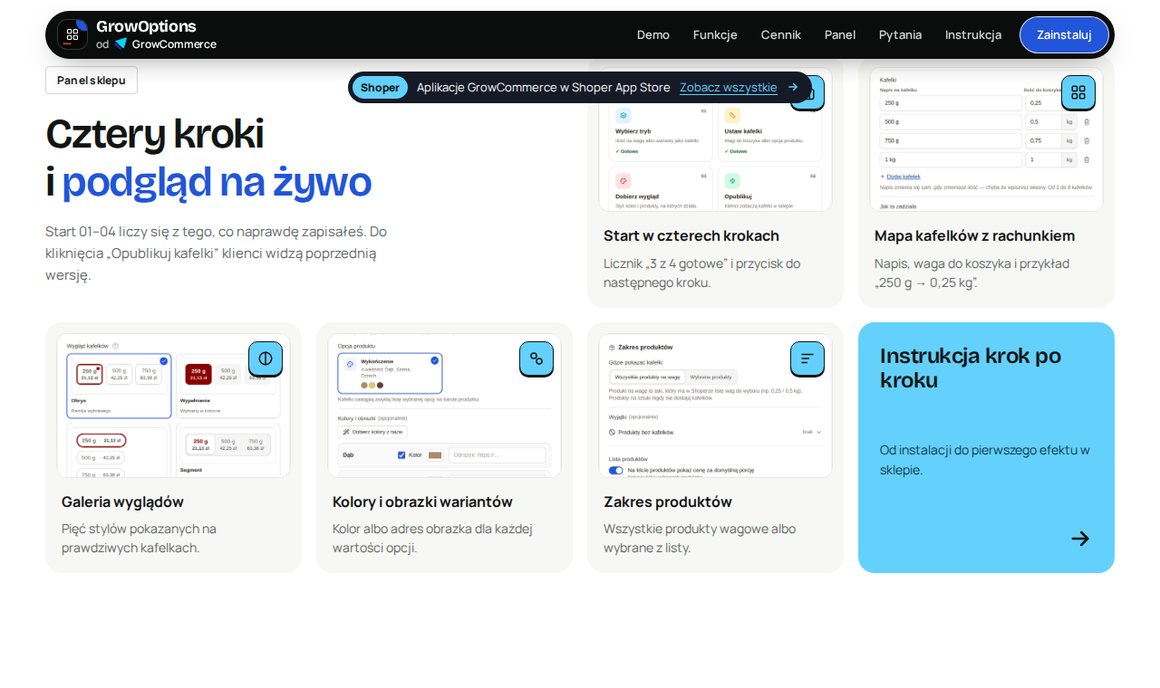Click the 1 kg tile label input
Viewport: 1160px width, 688px height.
tap(951, 160)
